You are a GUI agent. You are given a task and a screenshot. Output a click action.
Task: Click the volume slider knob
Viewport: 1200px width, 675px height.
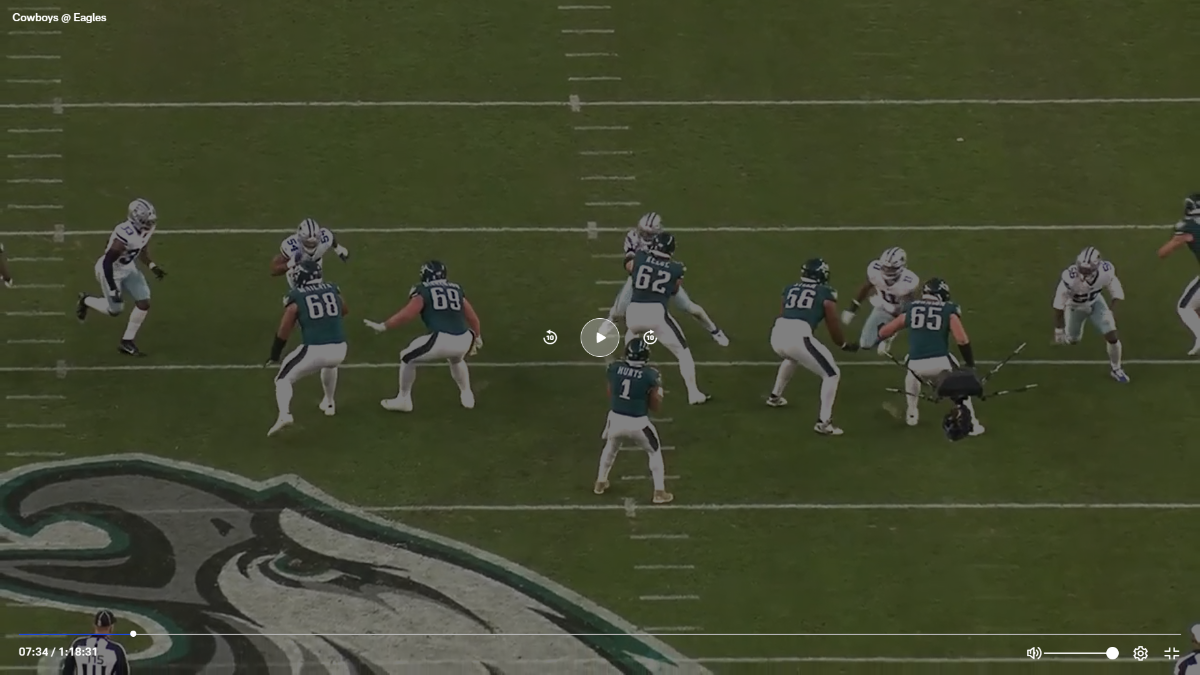click(1112, 653)
